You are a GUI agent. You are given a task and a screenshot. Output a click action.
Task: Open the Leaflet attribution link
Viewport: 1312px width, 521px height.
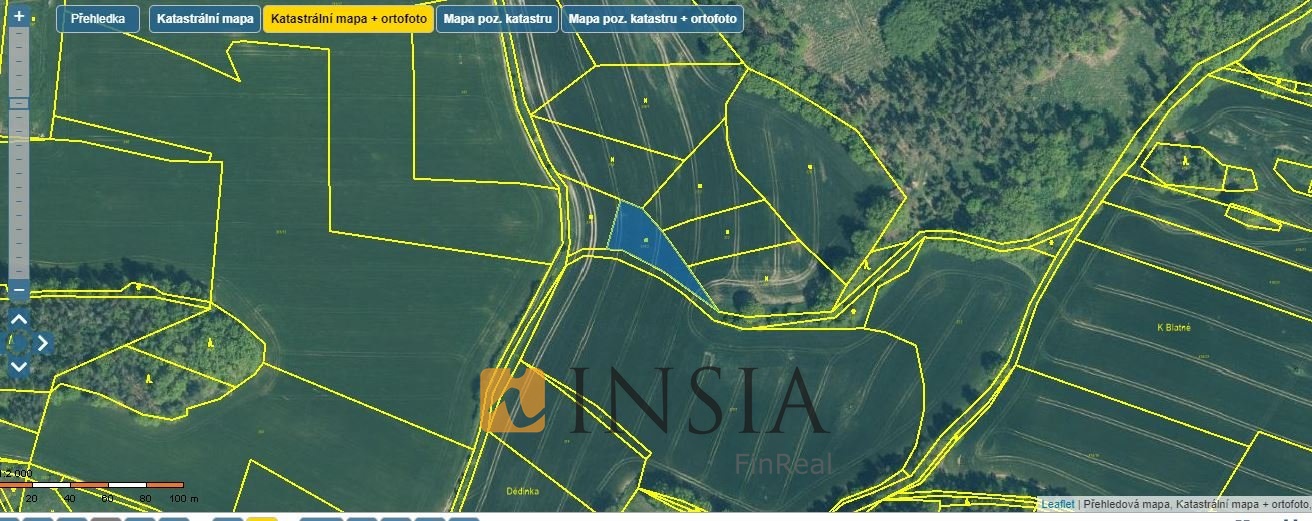point(1057,504)
